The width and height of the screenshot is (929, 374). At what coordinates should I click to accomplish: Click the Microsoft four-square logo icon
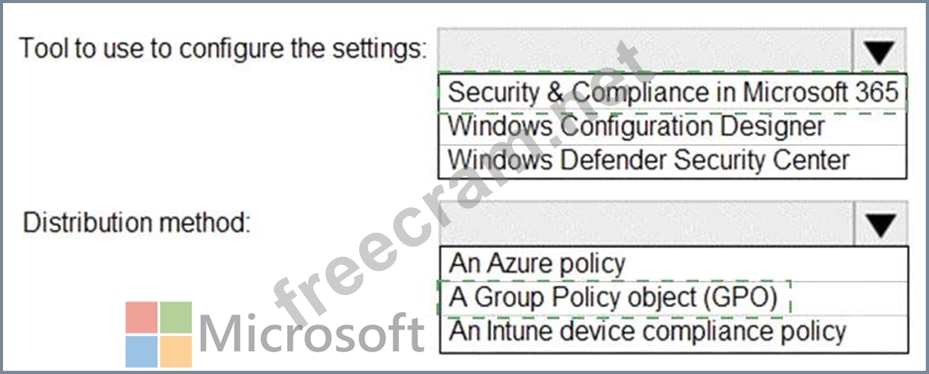point(159,334)
